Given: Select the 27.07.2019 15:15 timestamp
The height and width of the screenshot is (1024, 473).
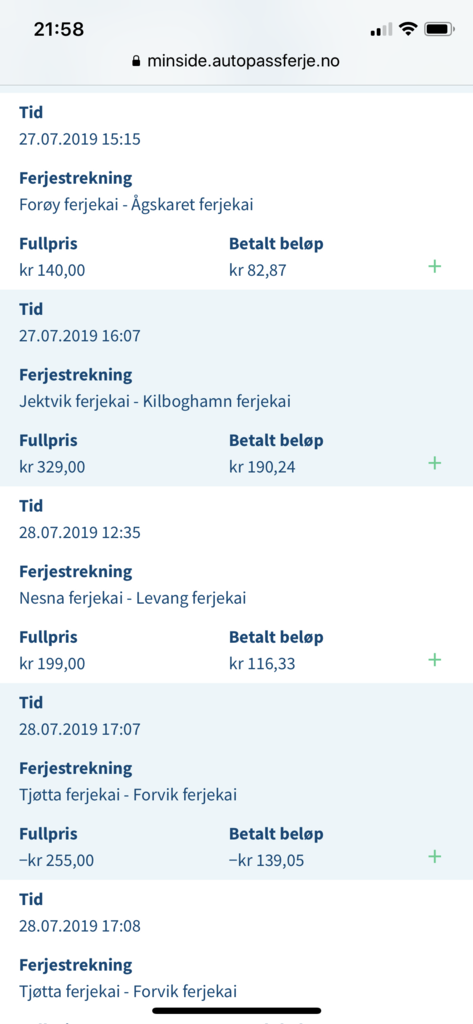Looking at the screenshot, I should pos(80,139).
